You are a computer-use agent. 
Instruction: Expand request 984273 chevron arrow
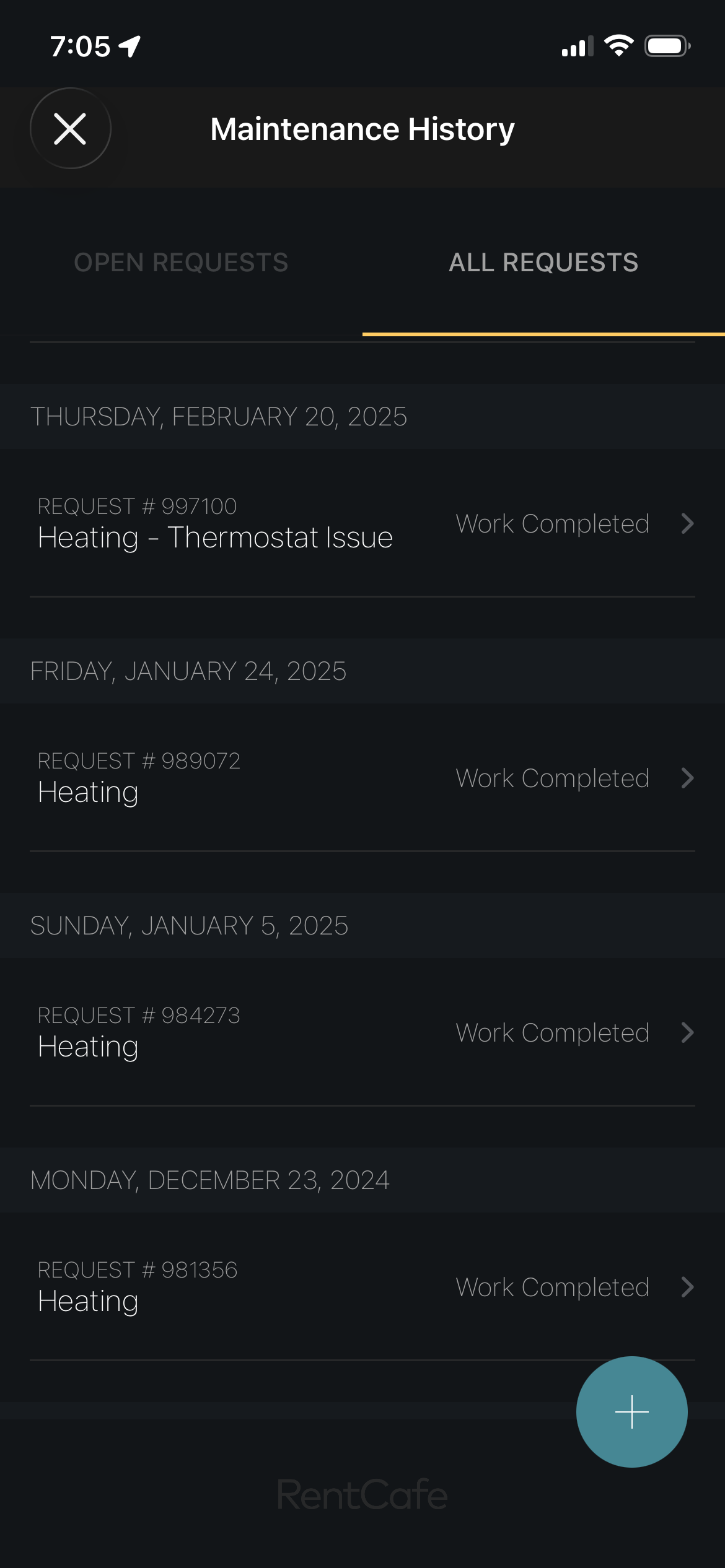pos(687,1033)
